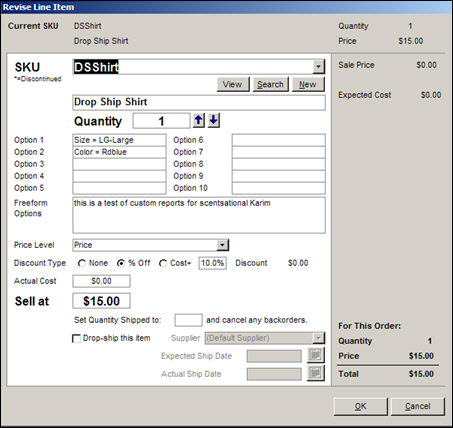Open calendar icon beside Expected Ship Date

click(315, 356)
